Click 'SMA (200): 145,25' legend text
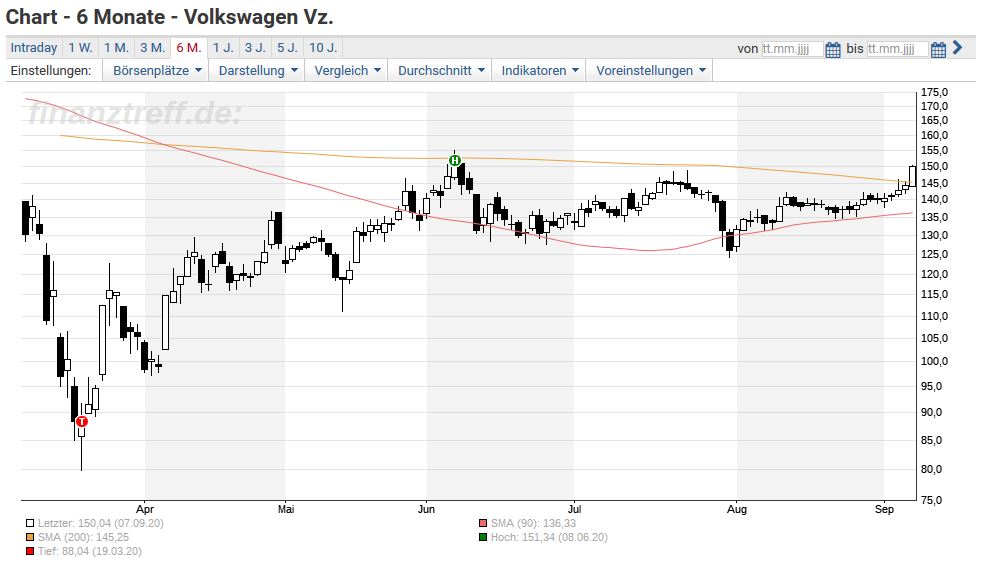 point(83,537)
